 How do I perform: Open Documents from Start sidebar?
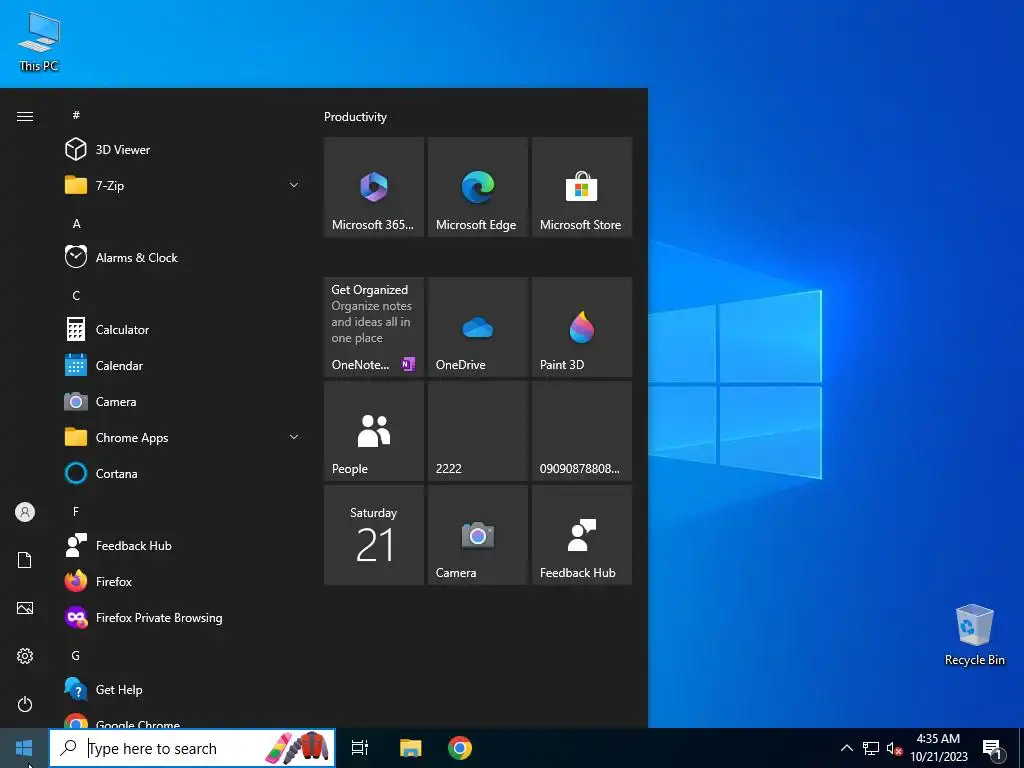pyautogui.click(x=25, y=560)
